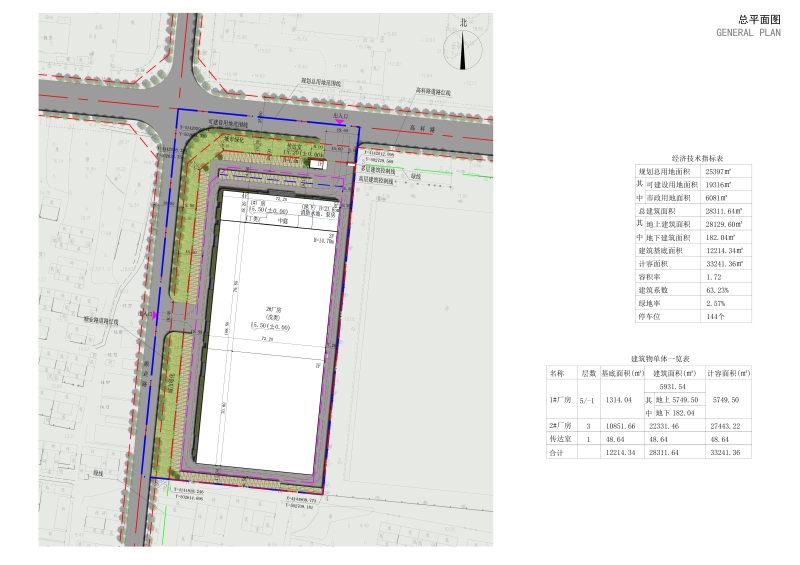
Task: Select the 19316㎡ value
Action: click(718, 185)
